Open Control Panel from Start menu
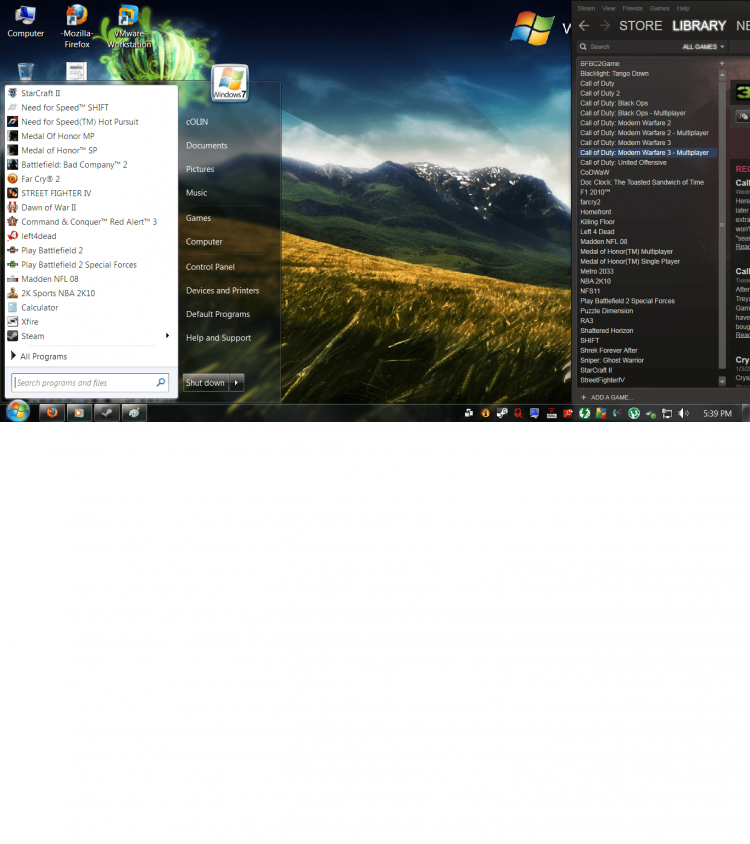The width and height of the screenshot is (750, 844). click(210, 267)
